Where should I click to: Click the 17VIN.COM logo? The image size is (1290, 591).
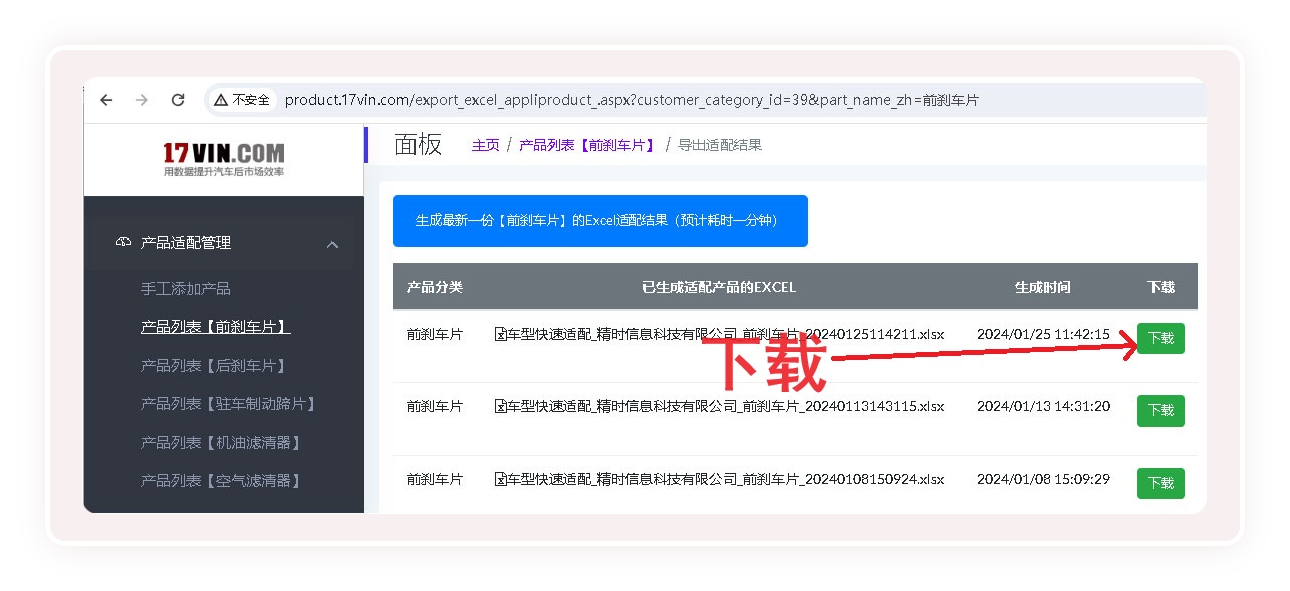click(223, 158)
